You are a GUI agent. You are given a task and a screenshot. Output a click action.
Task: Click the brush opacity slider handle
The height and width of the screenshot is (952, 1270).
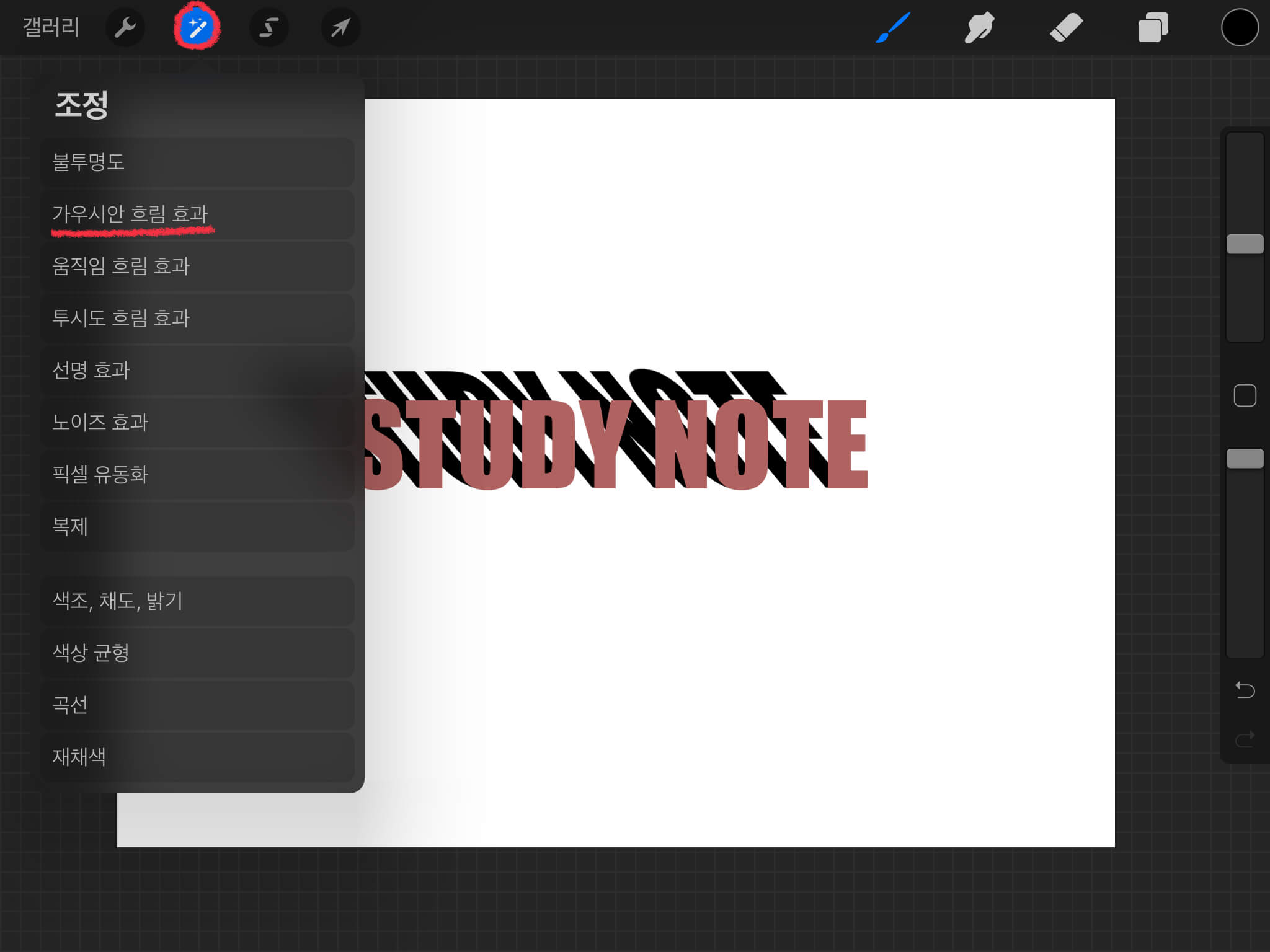pyautogui.click(x=1245, y=459)
